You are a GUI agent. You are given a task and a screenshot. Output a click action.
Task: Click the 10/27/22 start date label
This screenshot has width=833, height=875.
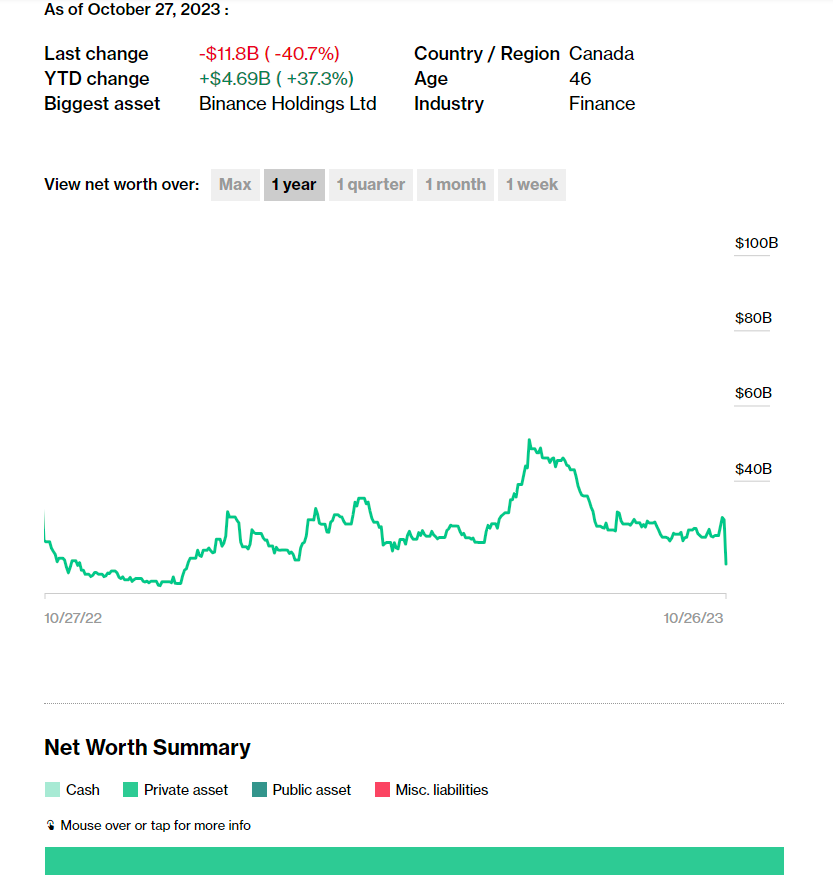[73, 618]
